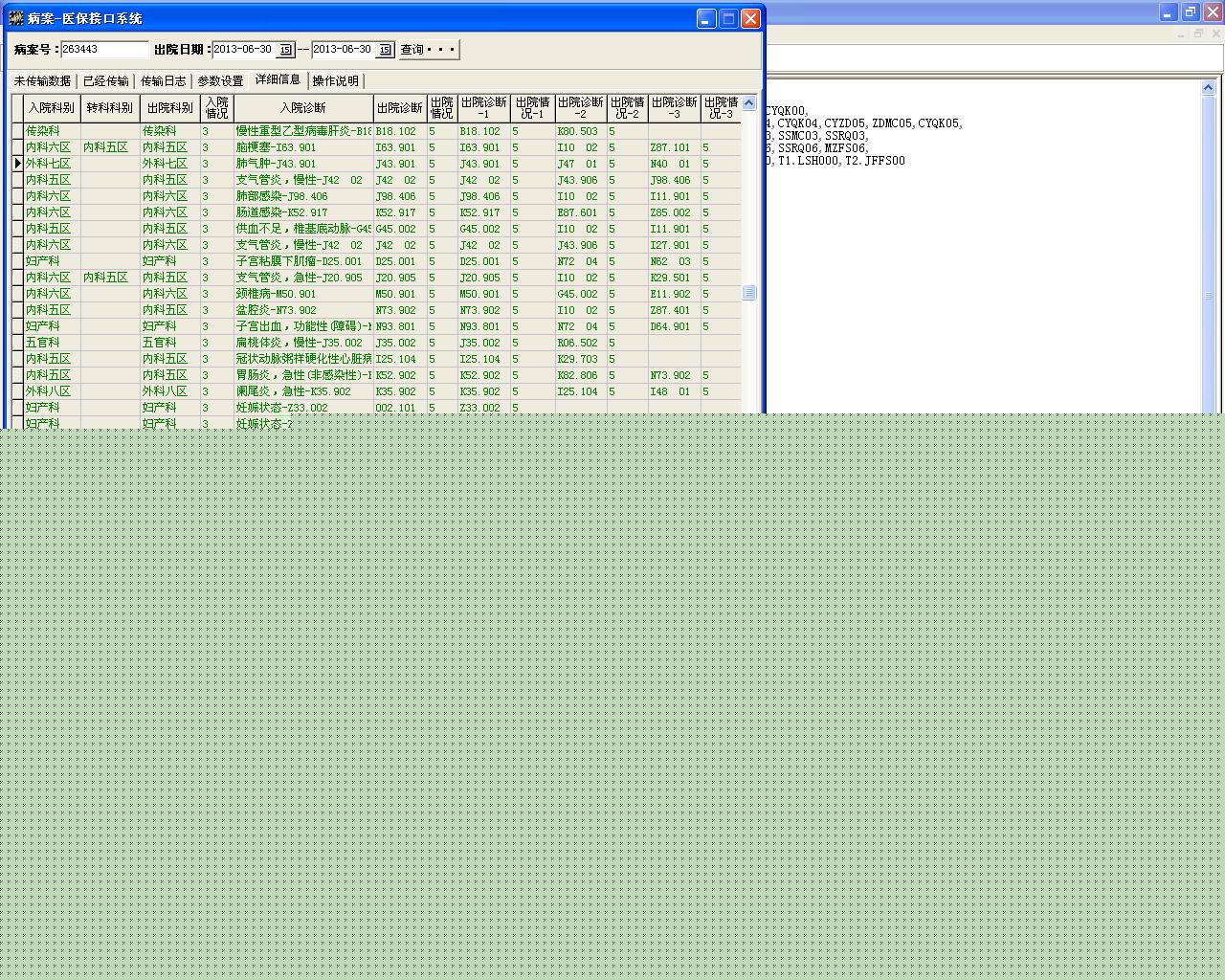Screen dimensions: 1225x980
Task: Open the calendar picker for the start discharge date
Action: coord(285,50)
